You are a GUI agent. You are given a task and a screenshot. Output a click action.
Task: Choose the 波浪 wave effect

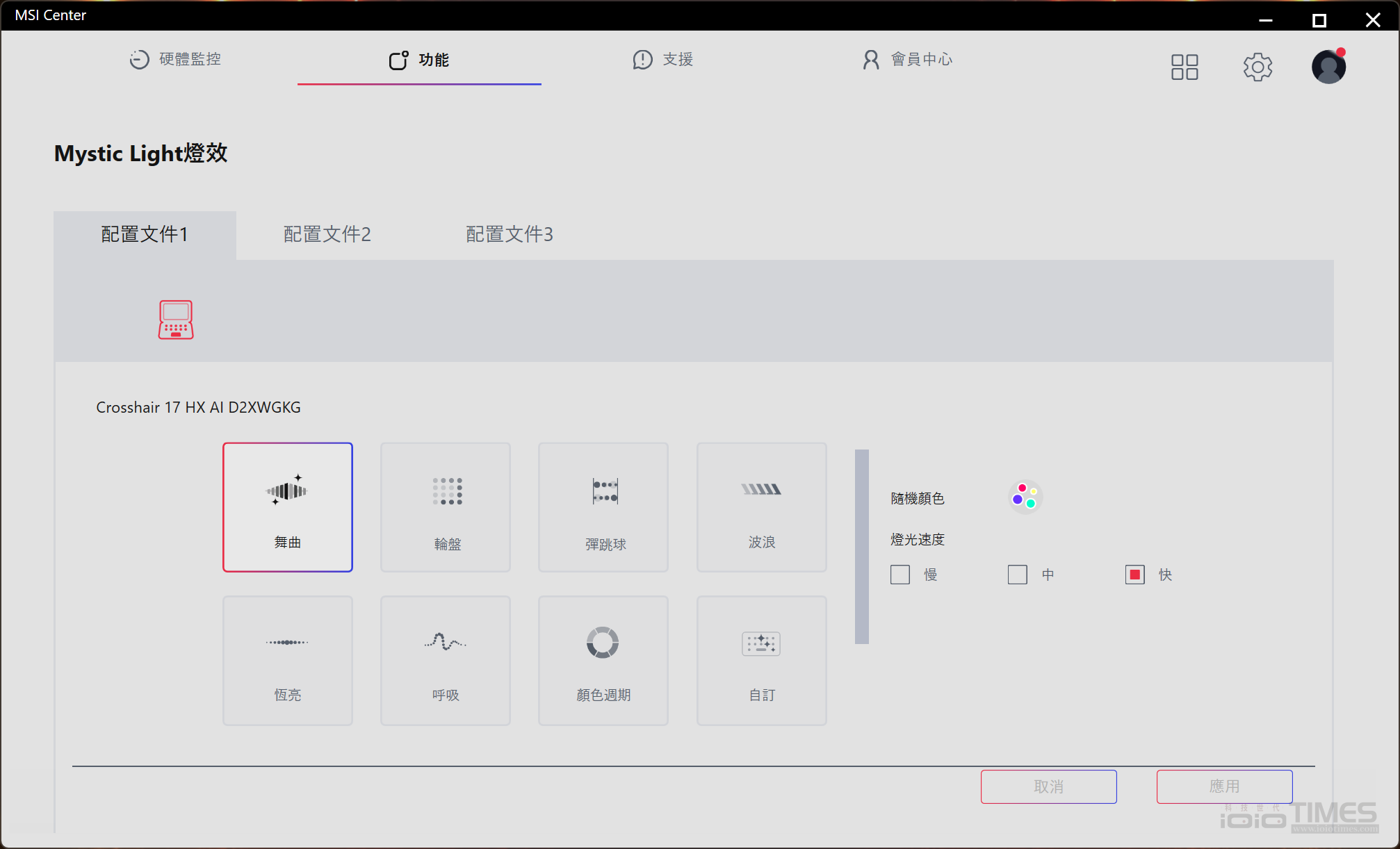(761, 507)
